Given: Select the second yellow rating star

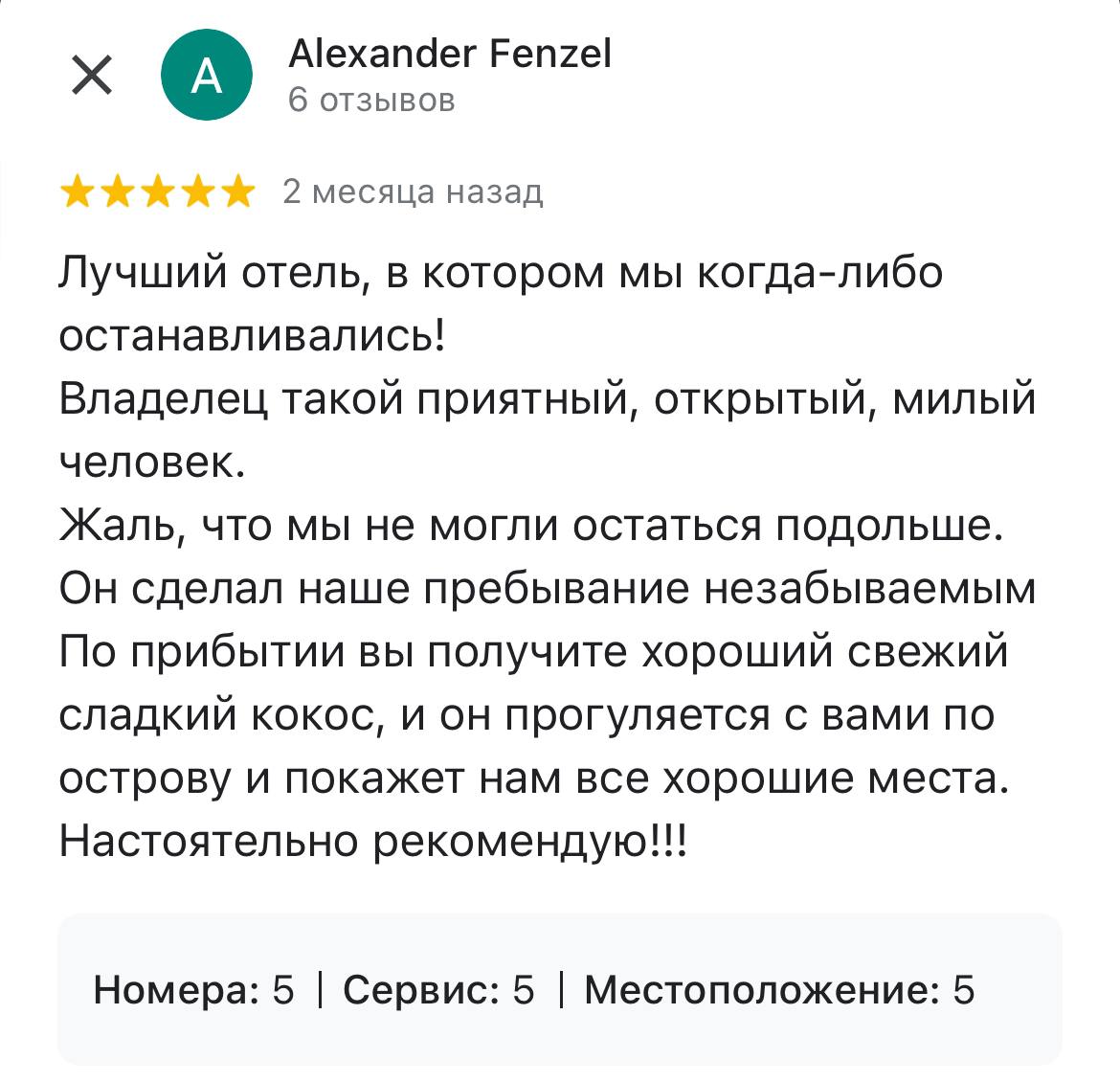Looking at the screenshot, I should (x=117, y=193).
